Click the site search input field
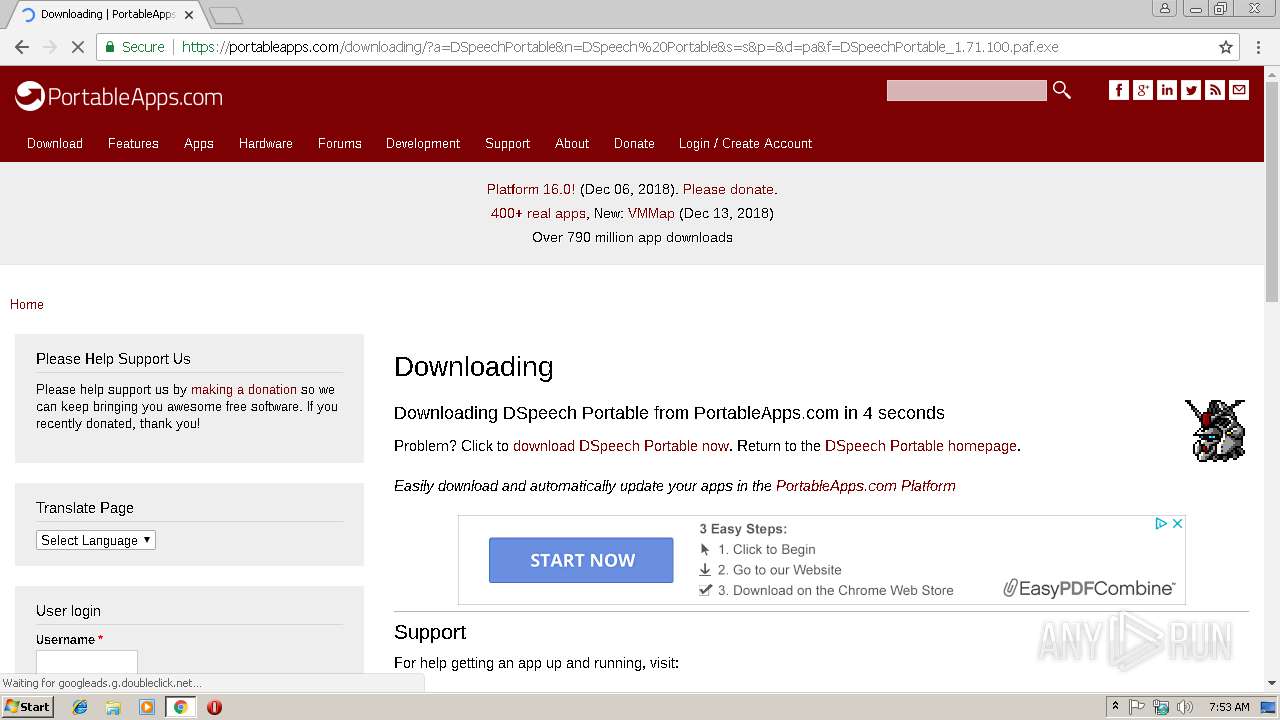 pos(966,91)
